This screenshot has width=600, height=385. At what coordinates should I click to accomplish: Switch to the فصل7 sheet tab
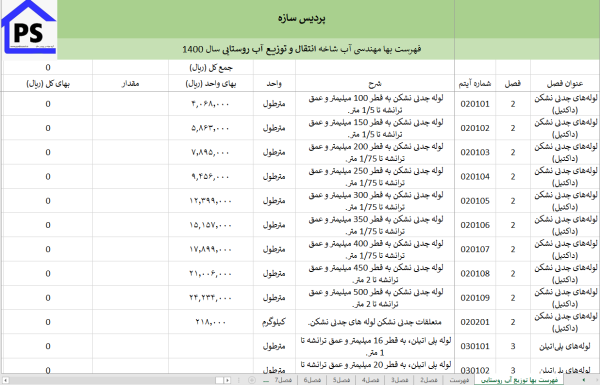coord(283,380)
